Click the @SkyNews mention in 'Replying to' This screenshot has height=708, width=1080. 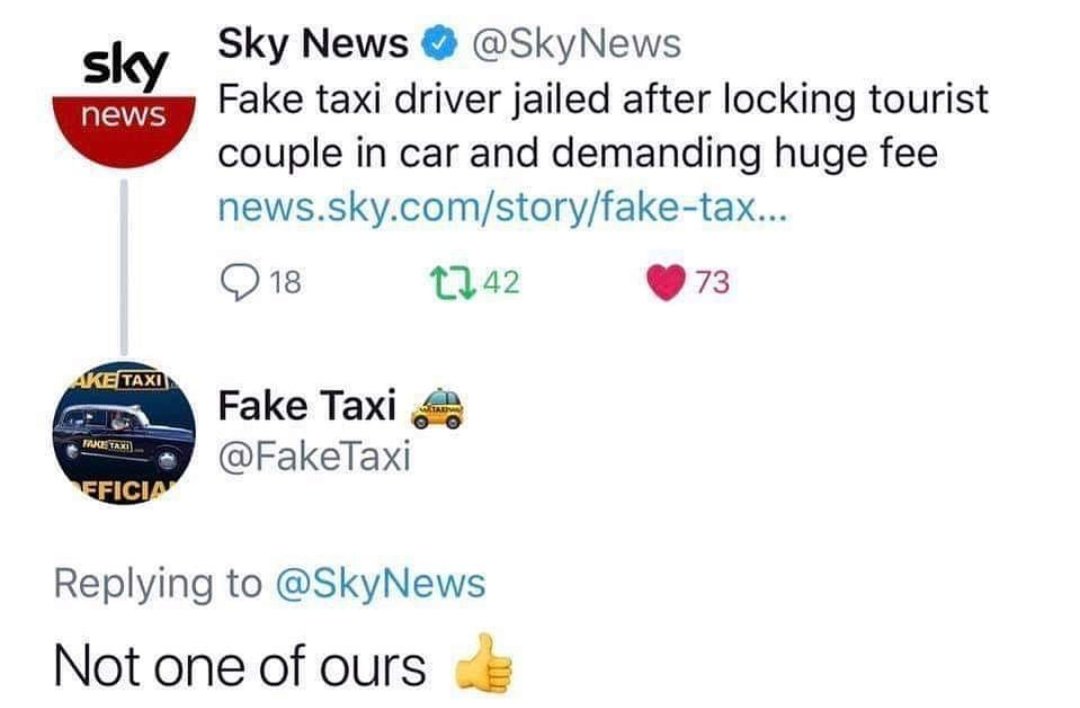coord(378,583)
